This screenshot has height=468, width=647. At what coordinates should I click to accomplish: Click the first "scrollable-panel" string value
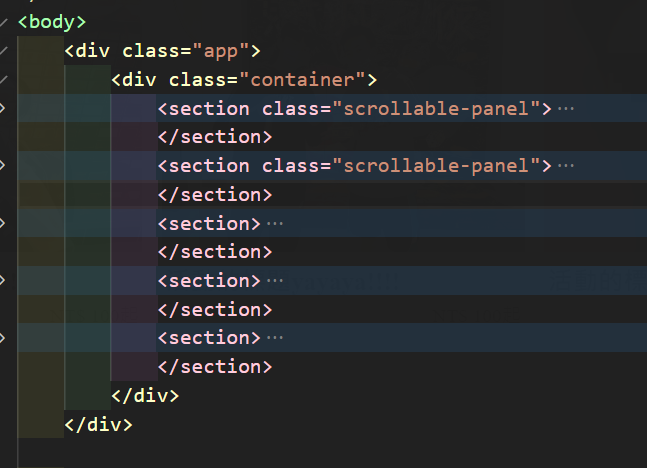coord(436,109)
